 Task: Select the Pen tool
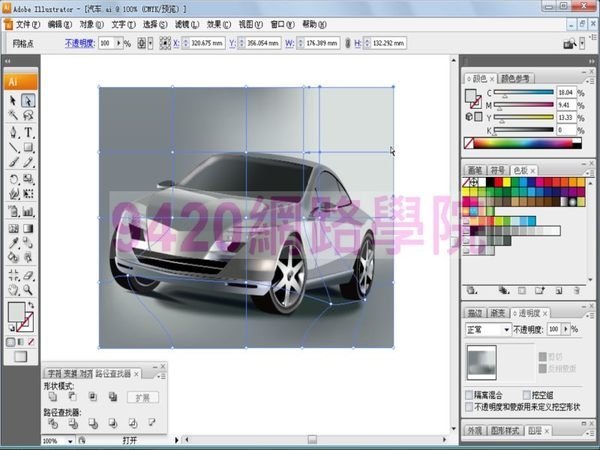(x=13, y=132)
